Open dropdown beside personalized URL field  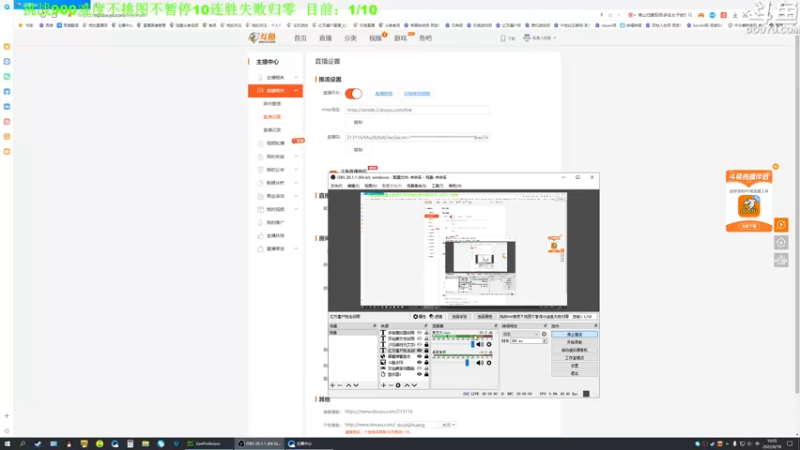pyautogui.click(x=448, y=425)
